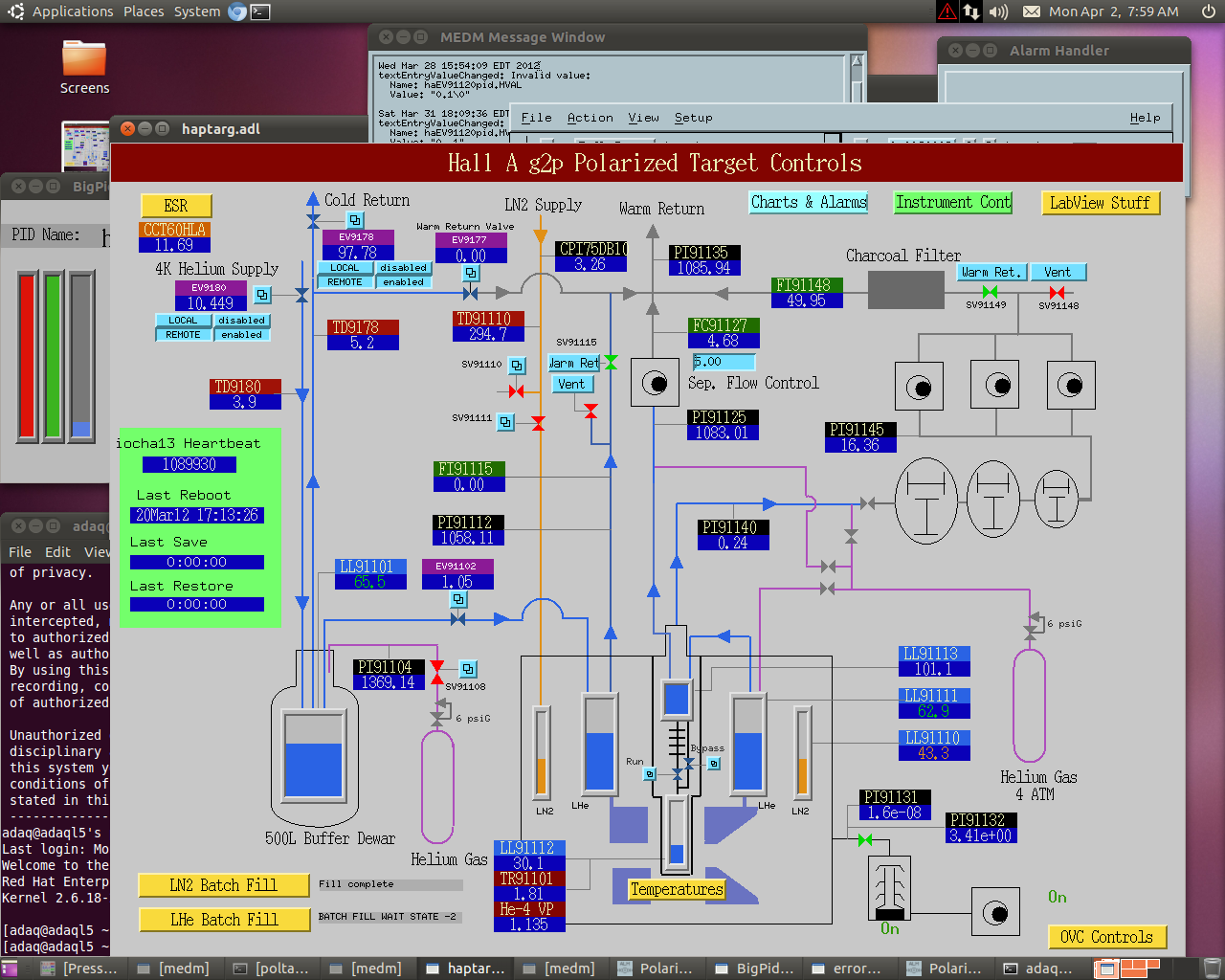Click the leftmost Roots blower symbol
The height and width of the screenshot is (980, 1225).
[x=926, y=501]
